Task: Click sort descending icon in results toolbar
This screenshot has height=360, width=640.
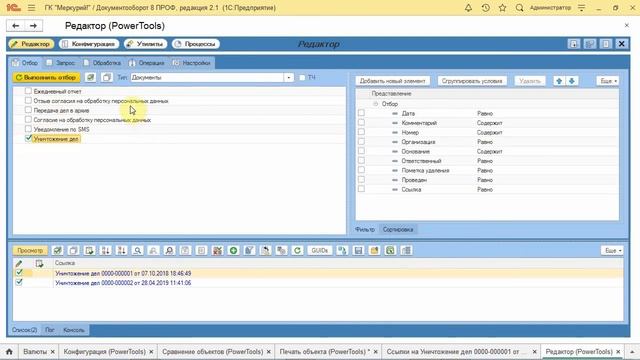Action: 122,250
